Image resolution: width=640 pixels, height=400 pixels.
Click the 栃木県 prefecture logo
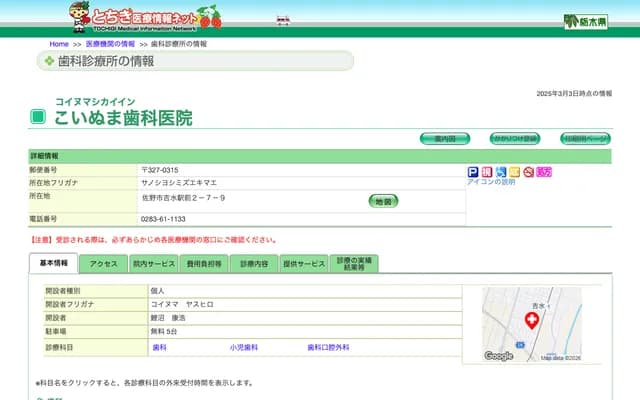pyautogui.click(x=586, y=21)
